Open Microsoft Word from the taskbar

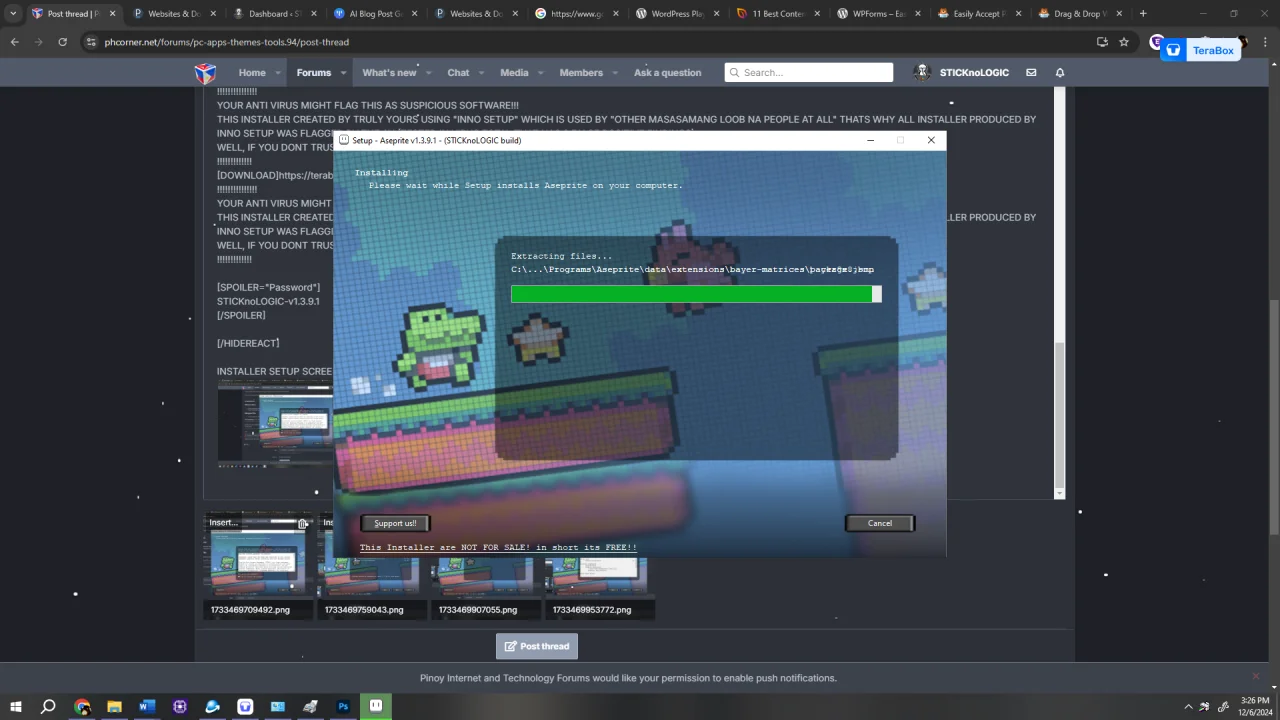[147, 706]
